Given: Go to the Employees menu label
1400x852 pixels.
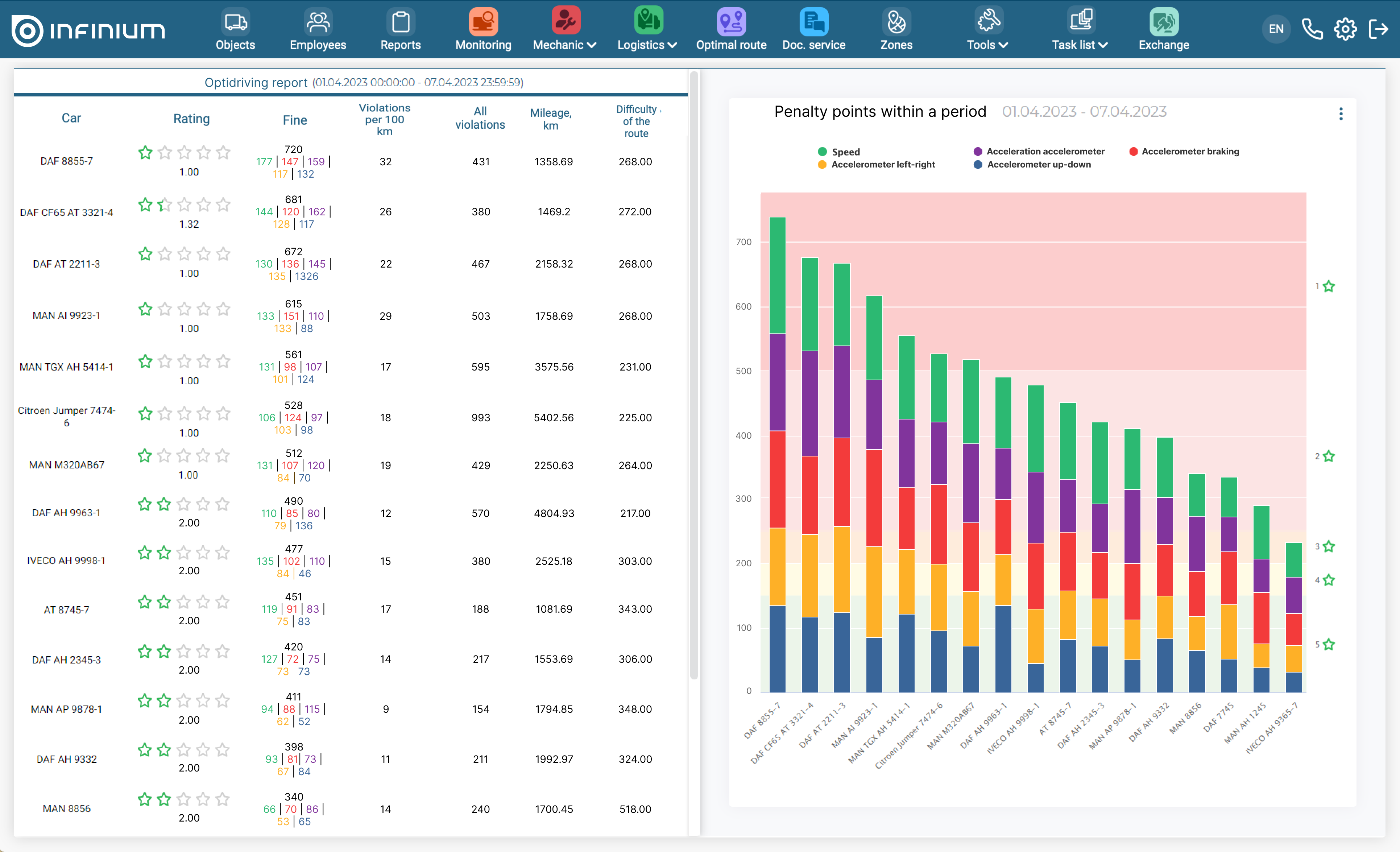Looking at the screenshot, I should 318,45.
